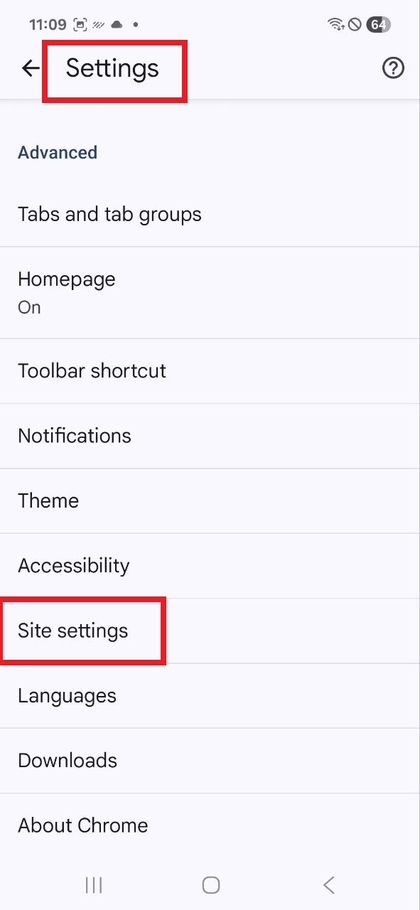Tap the cloud notification status icon
Image resolution: width=420 pixels, height=910 pixels.
[x=117, y=24]
